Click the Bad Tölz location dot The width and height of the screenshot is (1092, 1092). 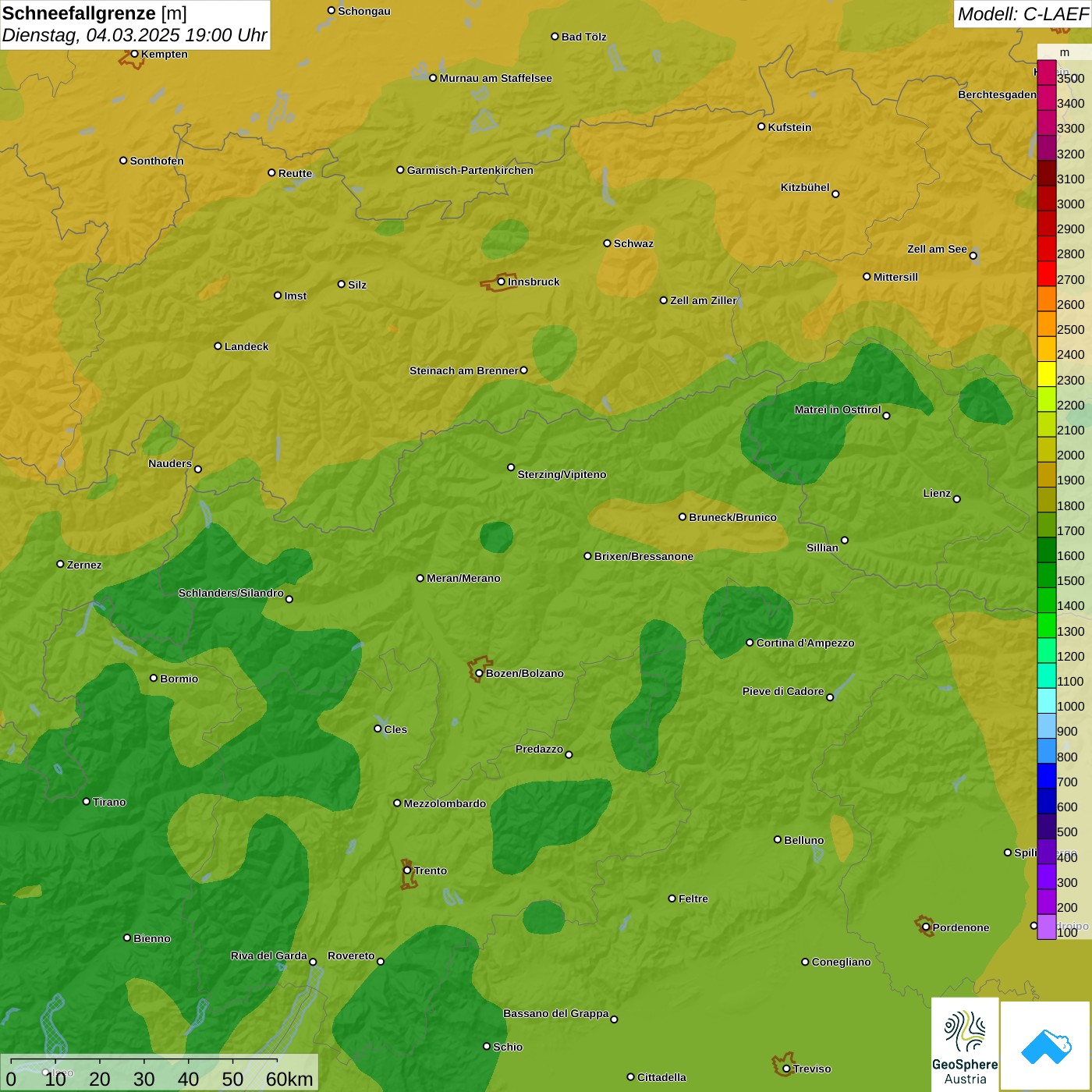click(x=555, y=37)
